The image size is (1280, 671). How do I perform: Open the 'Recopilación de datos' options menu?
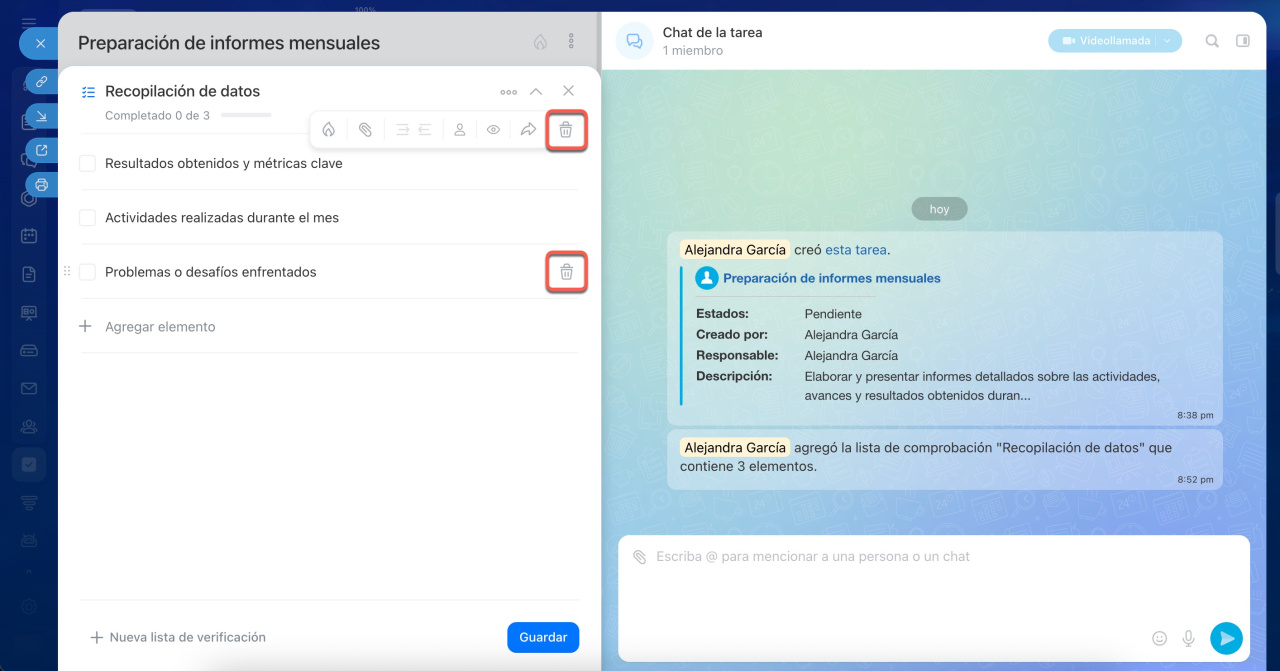(508, 92)
